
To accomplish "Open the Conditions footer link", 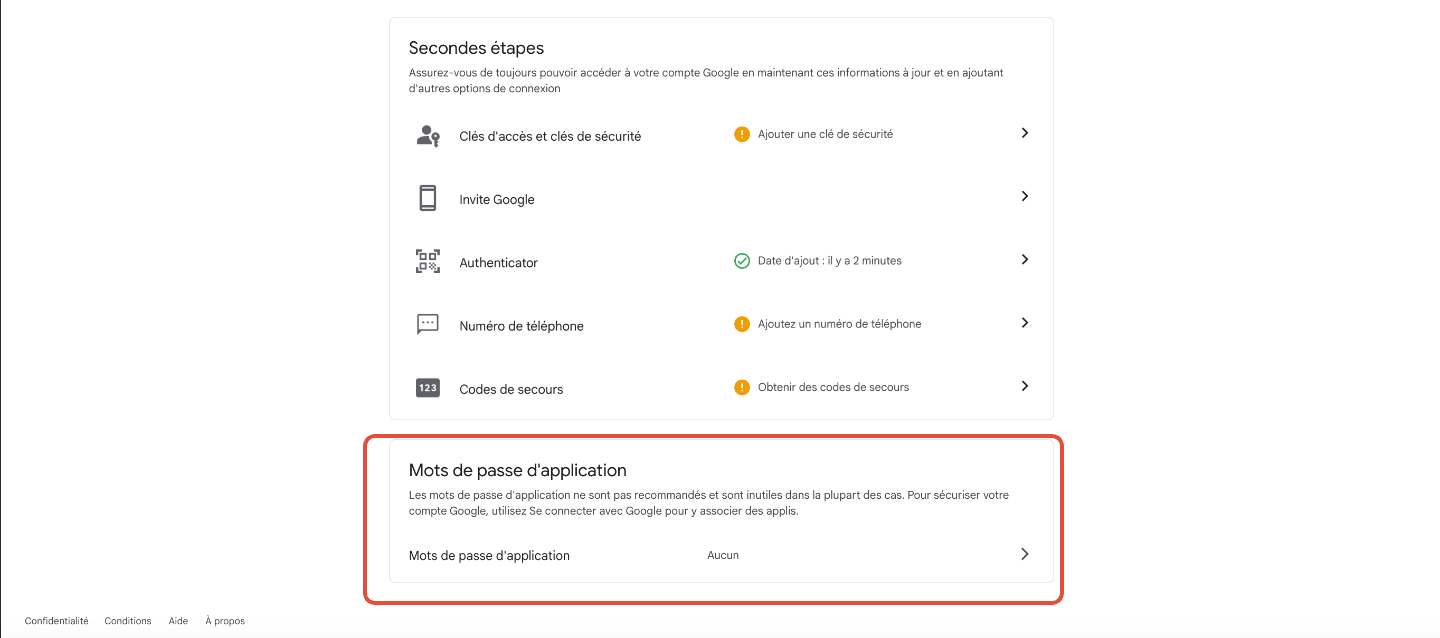I will 128,621.
